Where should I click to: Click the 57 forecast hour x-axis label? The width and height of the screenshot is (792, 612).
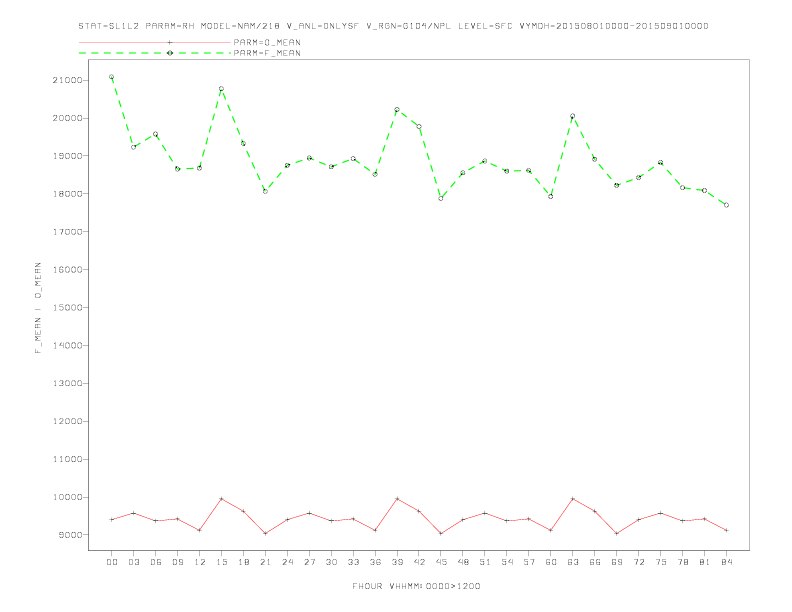529,562
